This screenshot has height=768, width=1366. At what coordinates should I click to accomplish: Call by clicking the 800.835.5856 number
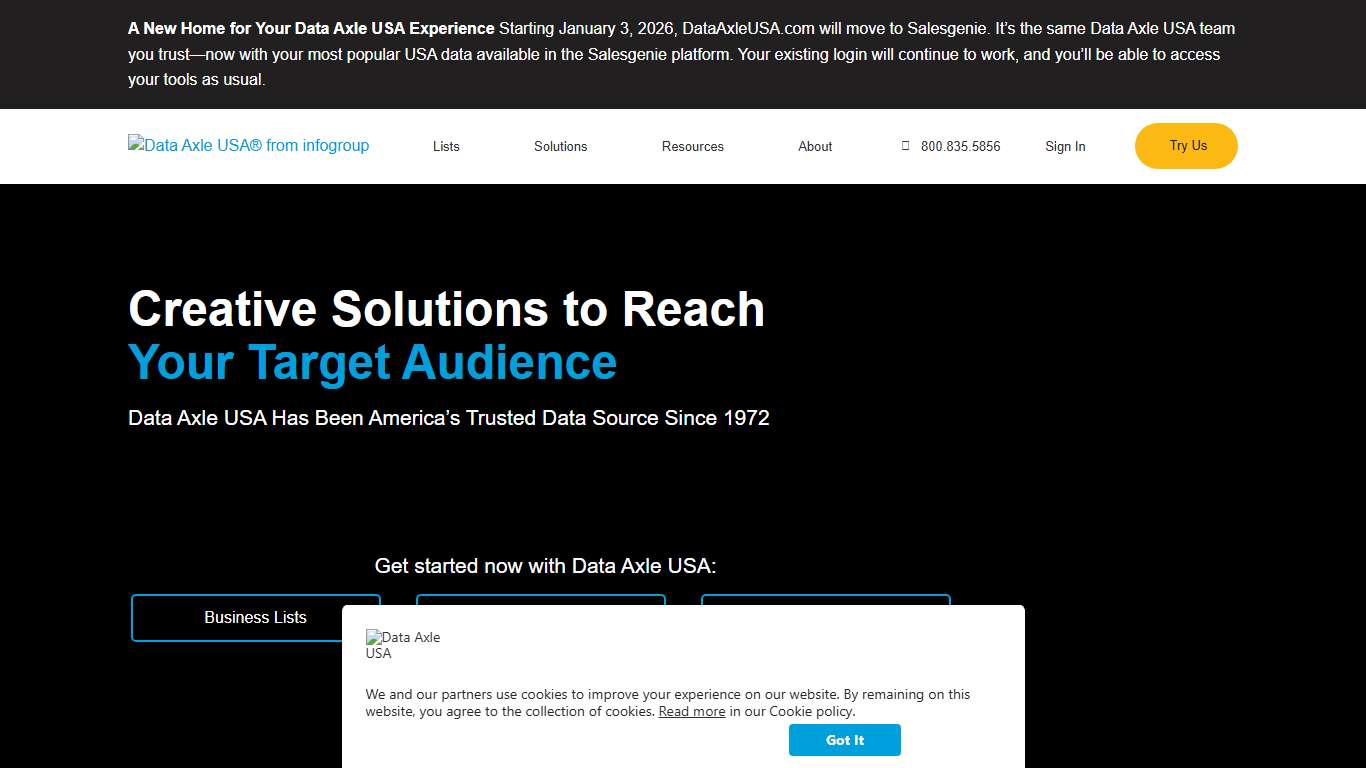960,146
